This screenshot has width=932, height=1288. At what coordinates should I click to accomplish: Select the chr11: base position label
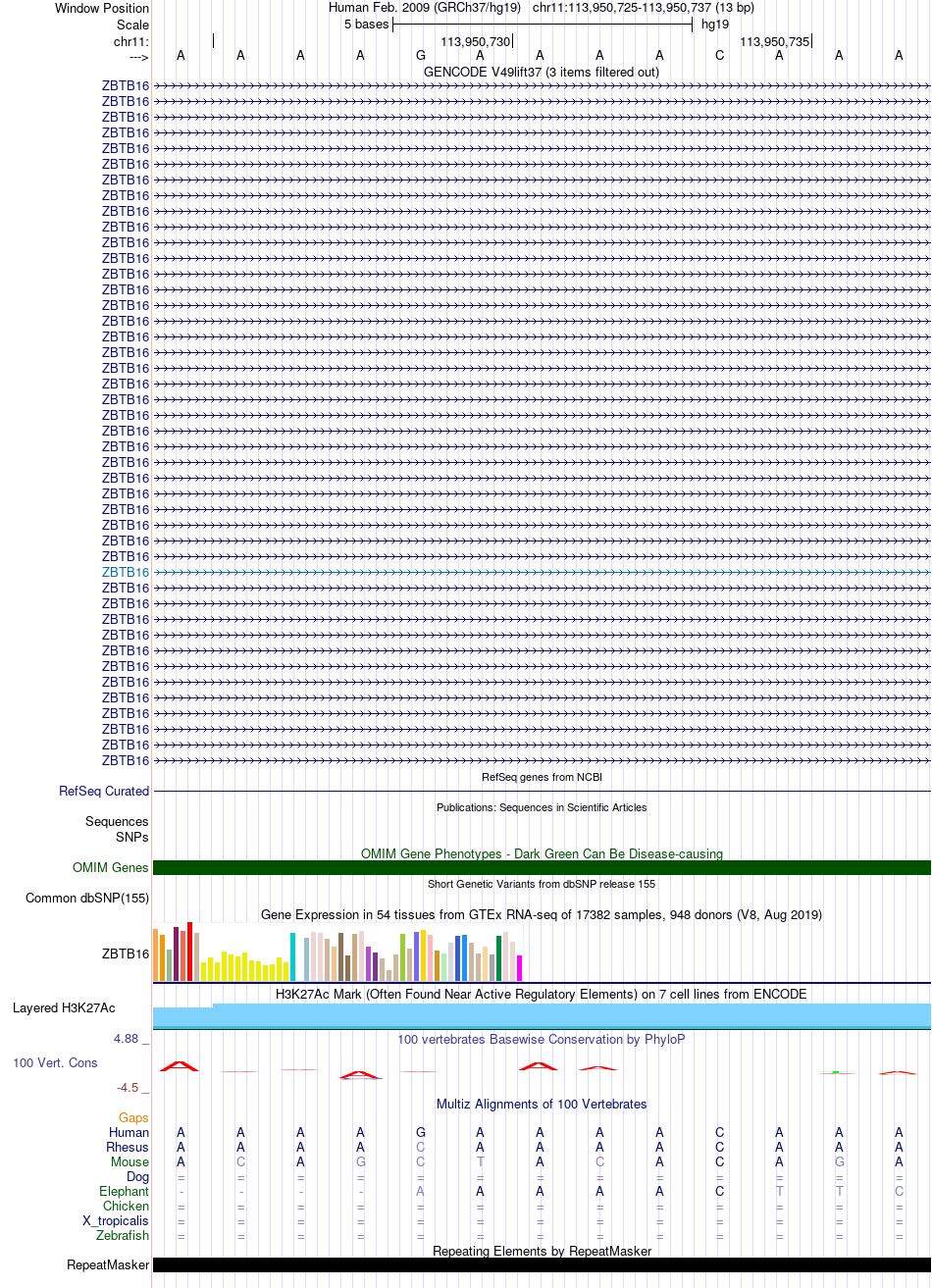pos(131,41)
